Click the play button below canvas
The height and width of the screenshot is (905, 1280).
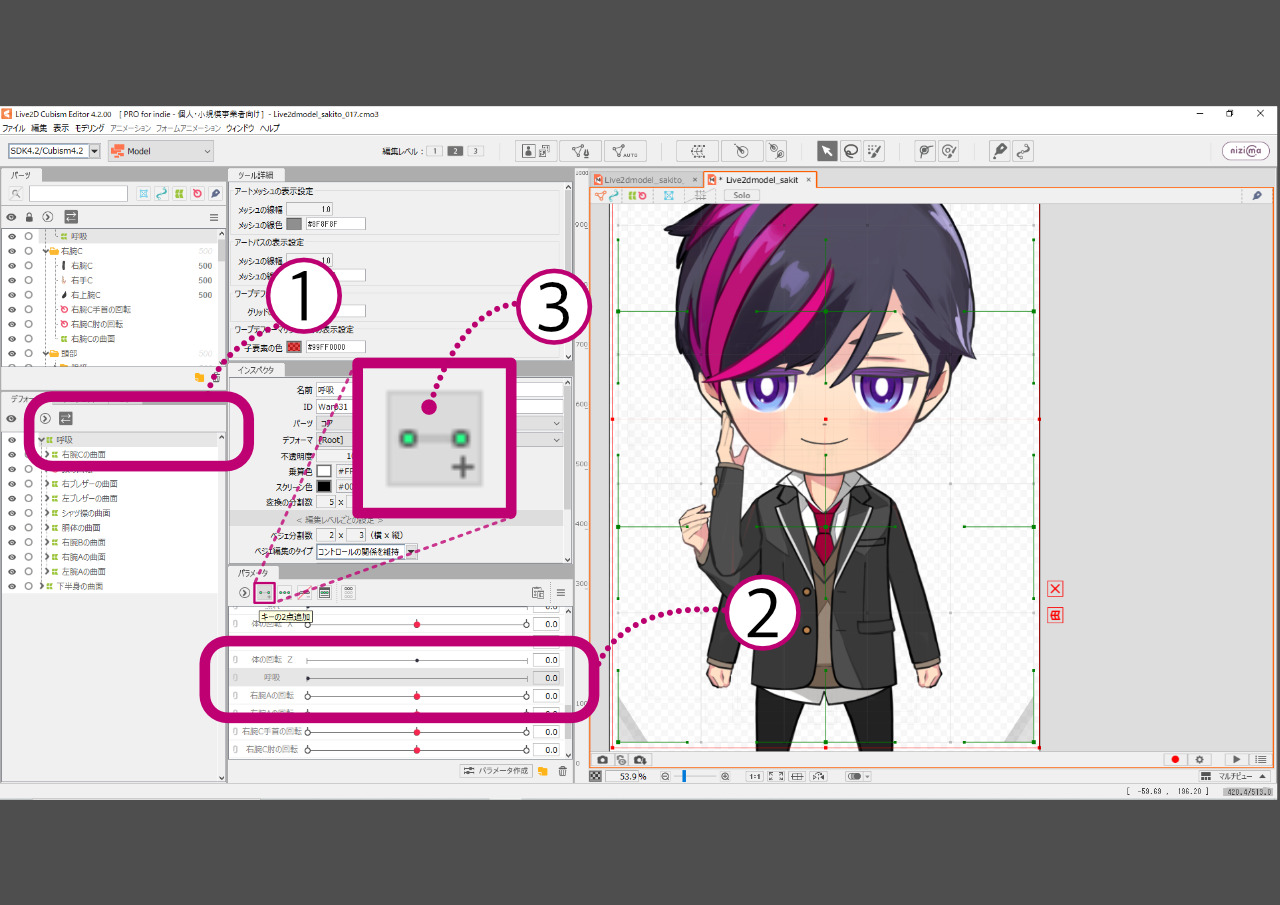(x=1237, y=760)
